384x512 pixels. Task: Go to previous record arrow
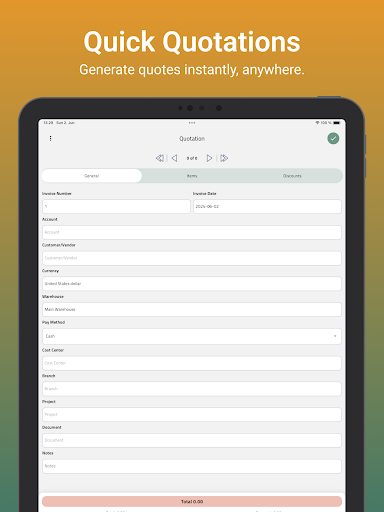174,158
